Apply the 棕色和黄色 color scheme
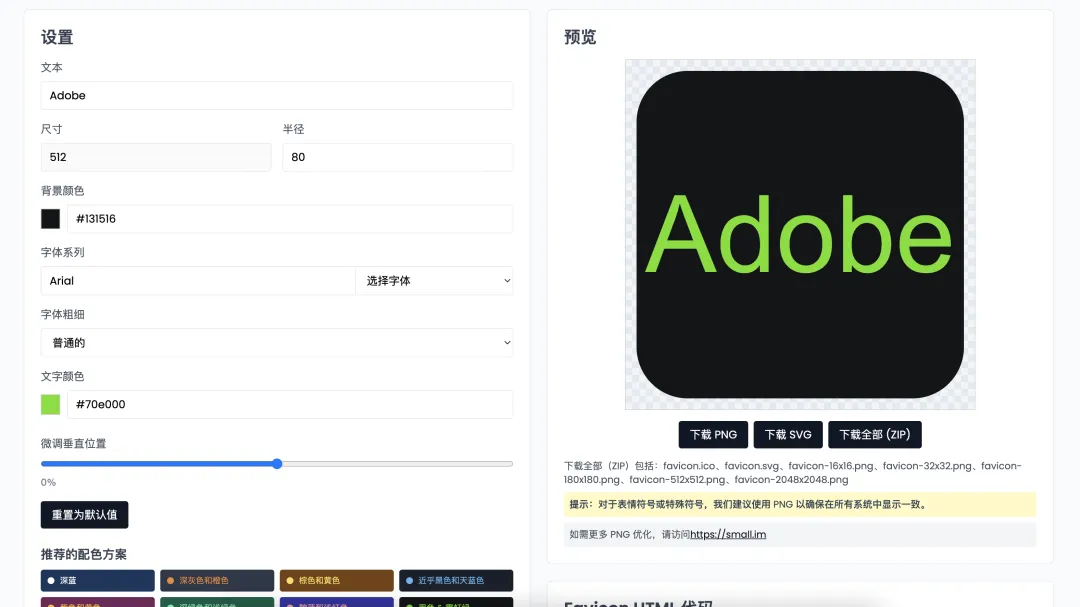Image resolution: width=1080 pixels, height=607 pixels. click(336, 580)
